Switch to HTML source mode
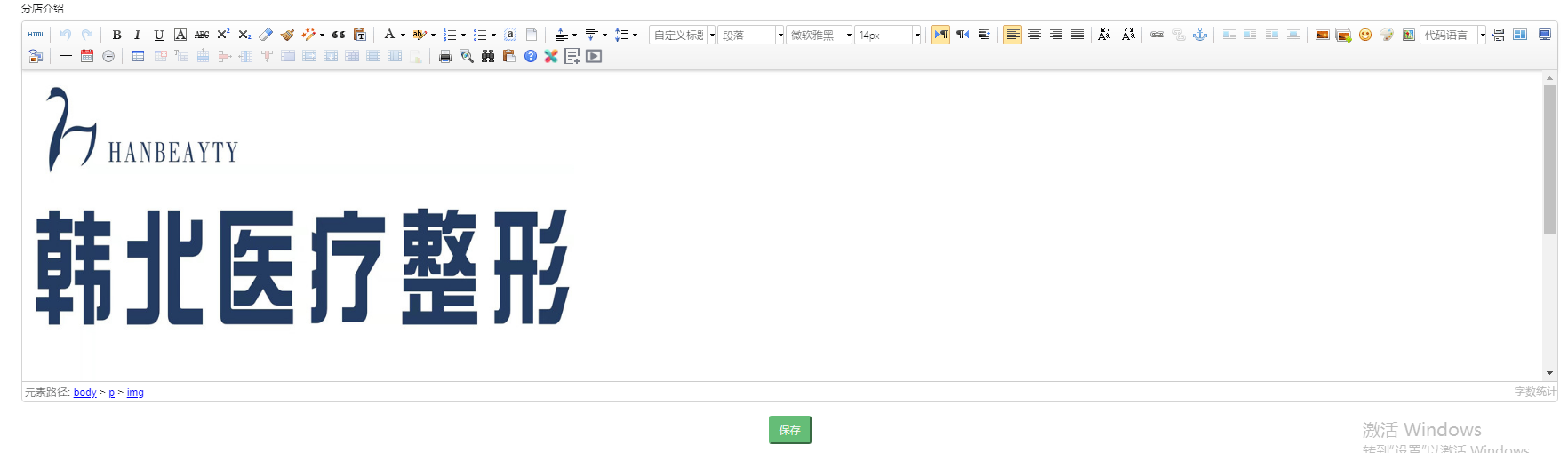 [x=36, y=35]
